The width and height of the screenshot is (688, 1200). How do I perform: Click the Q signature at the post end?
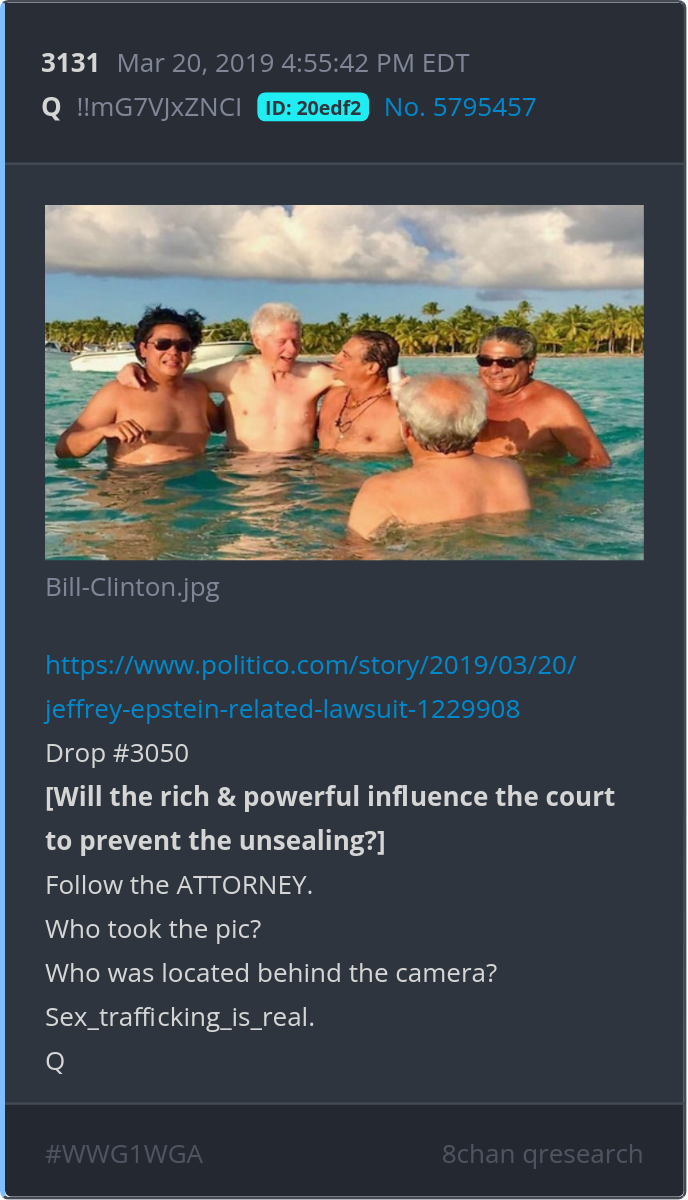[x=55, y=1062]
